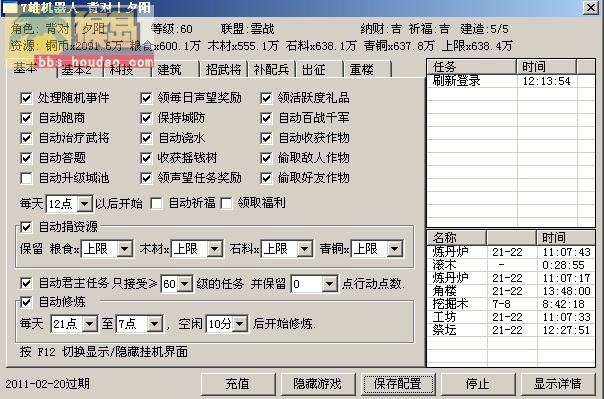
Task: Click the 充值 button
Action: coord(238,384)
